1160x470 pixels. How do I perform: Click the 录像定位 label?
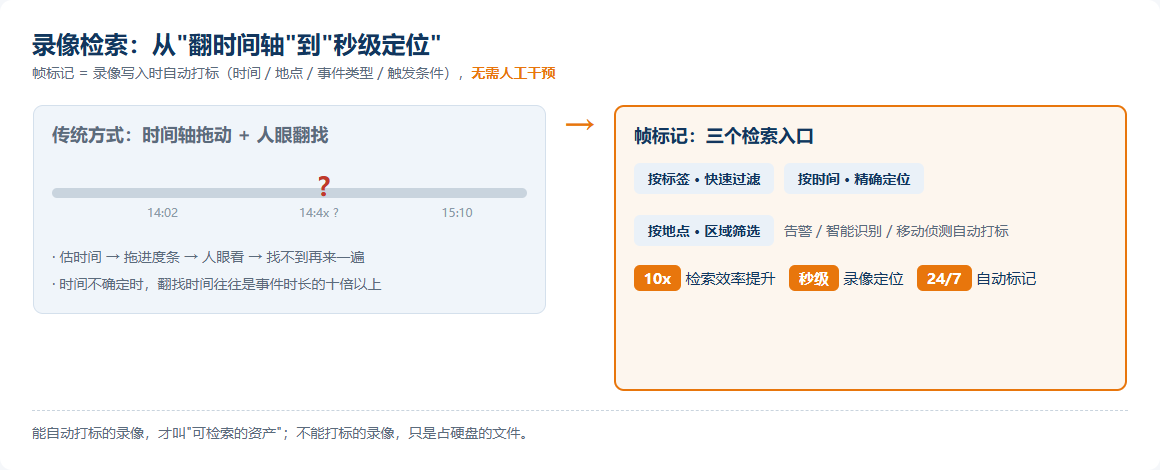click(x=874, y=279)
